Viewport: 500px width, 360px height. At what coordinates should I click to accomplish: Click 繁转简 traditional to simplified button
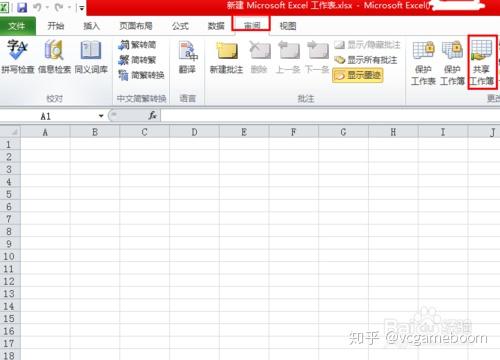tap(137, 45)
